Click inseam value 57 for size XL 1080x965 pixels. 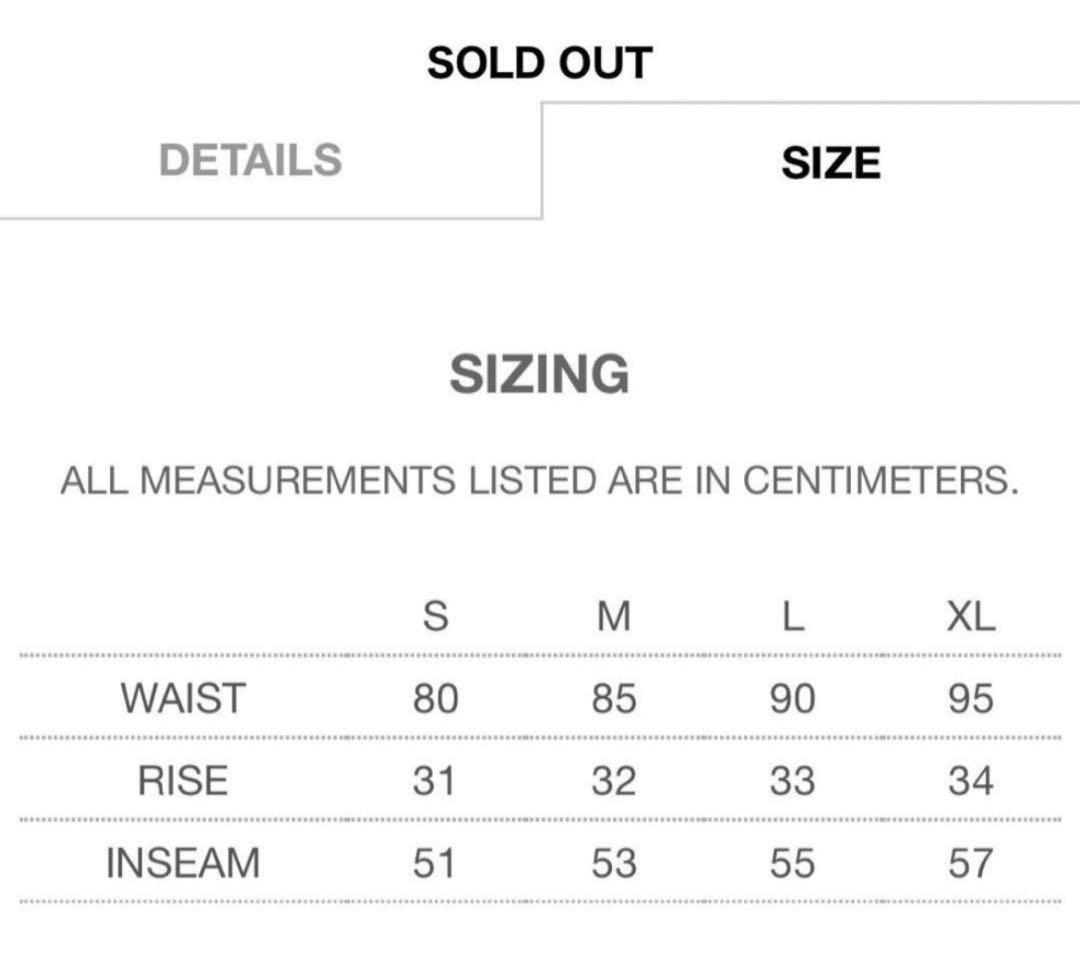[970, 862]
